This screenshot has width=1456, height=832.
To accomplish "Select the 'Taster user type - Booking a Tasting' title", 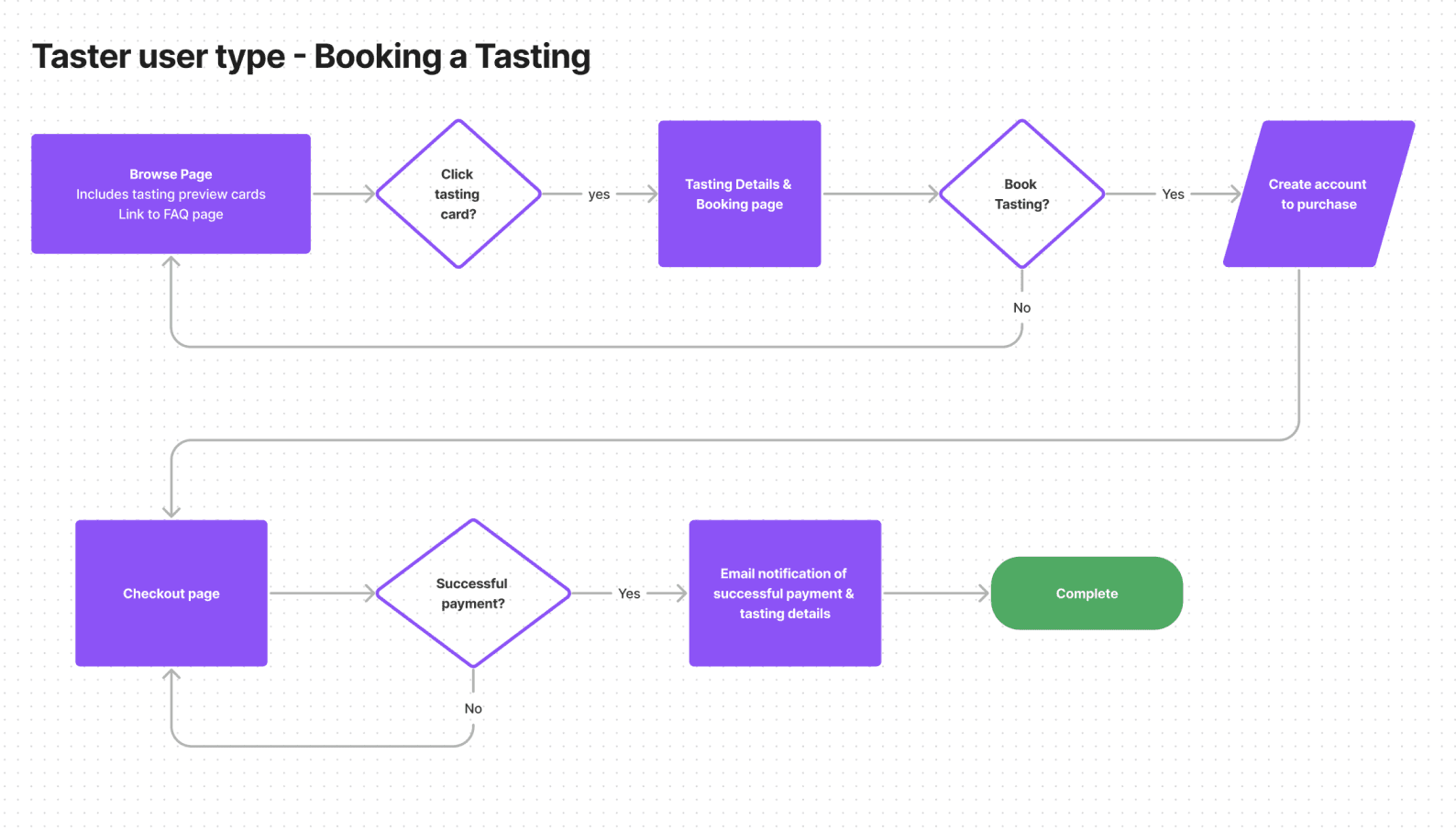I will point(312,57).
